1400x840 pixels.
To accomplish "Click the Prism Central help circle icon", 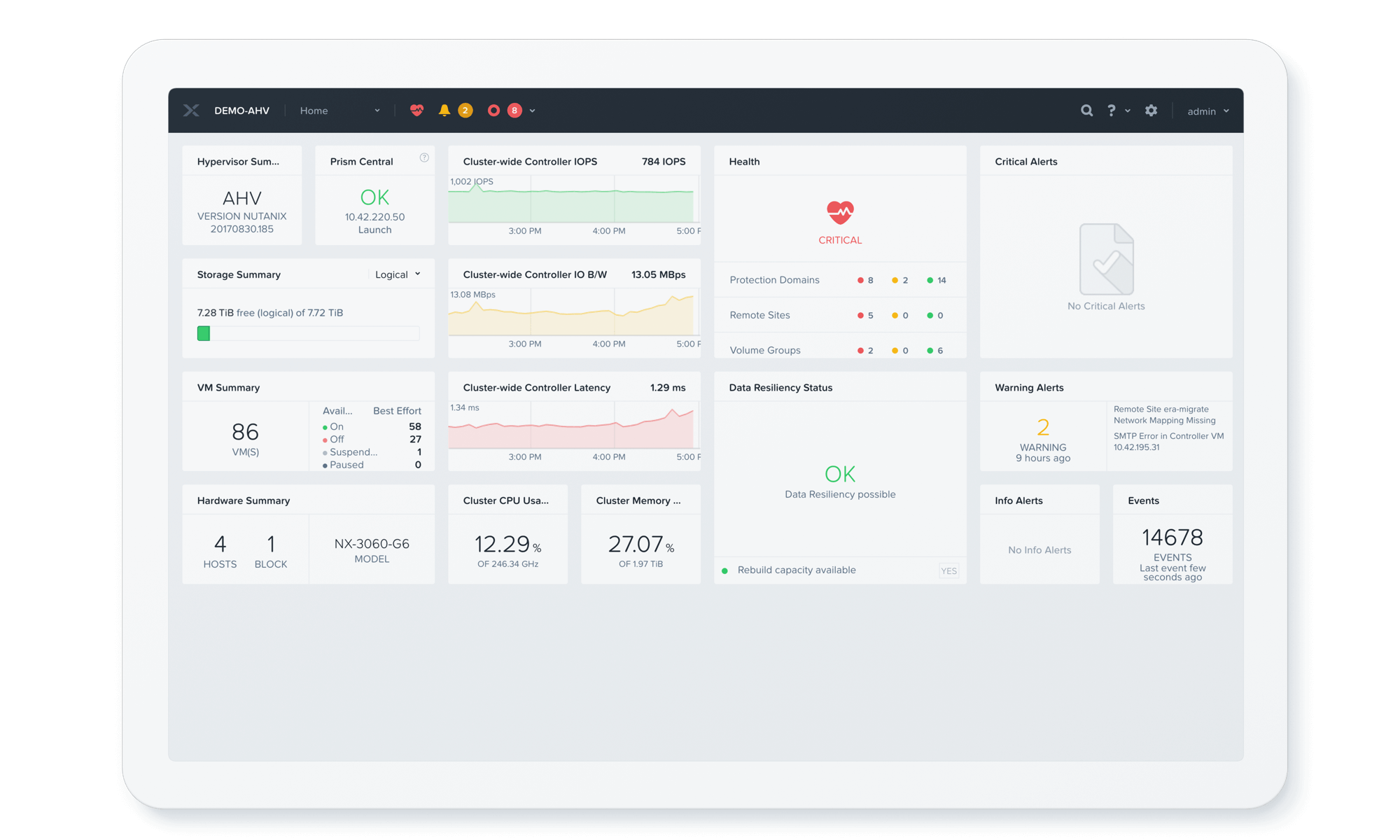I will coord(424,157).
